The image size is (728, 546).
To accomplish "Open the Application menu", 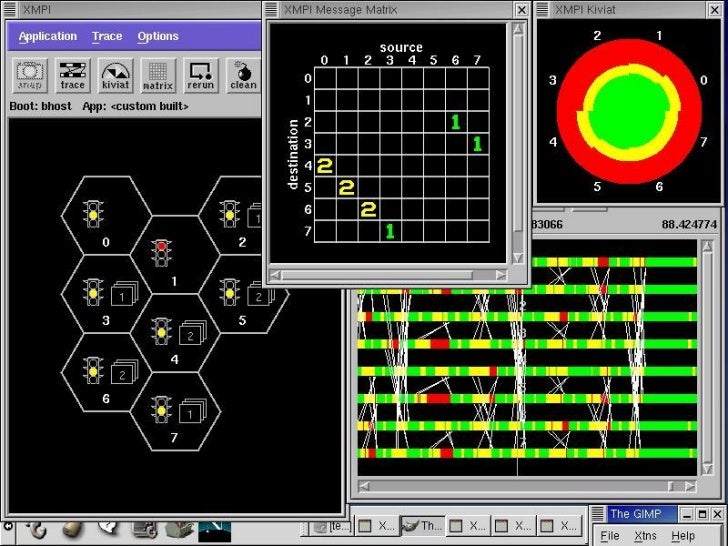I will [x=48, y=36].
